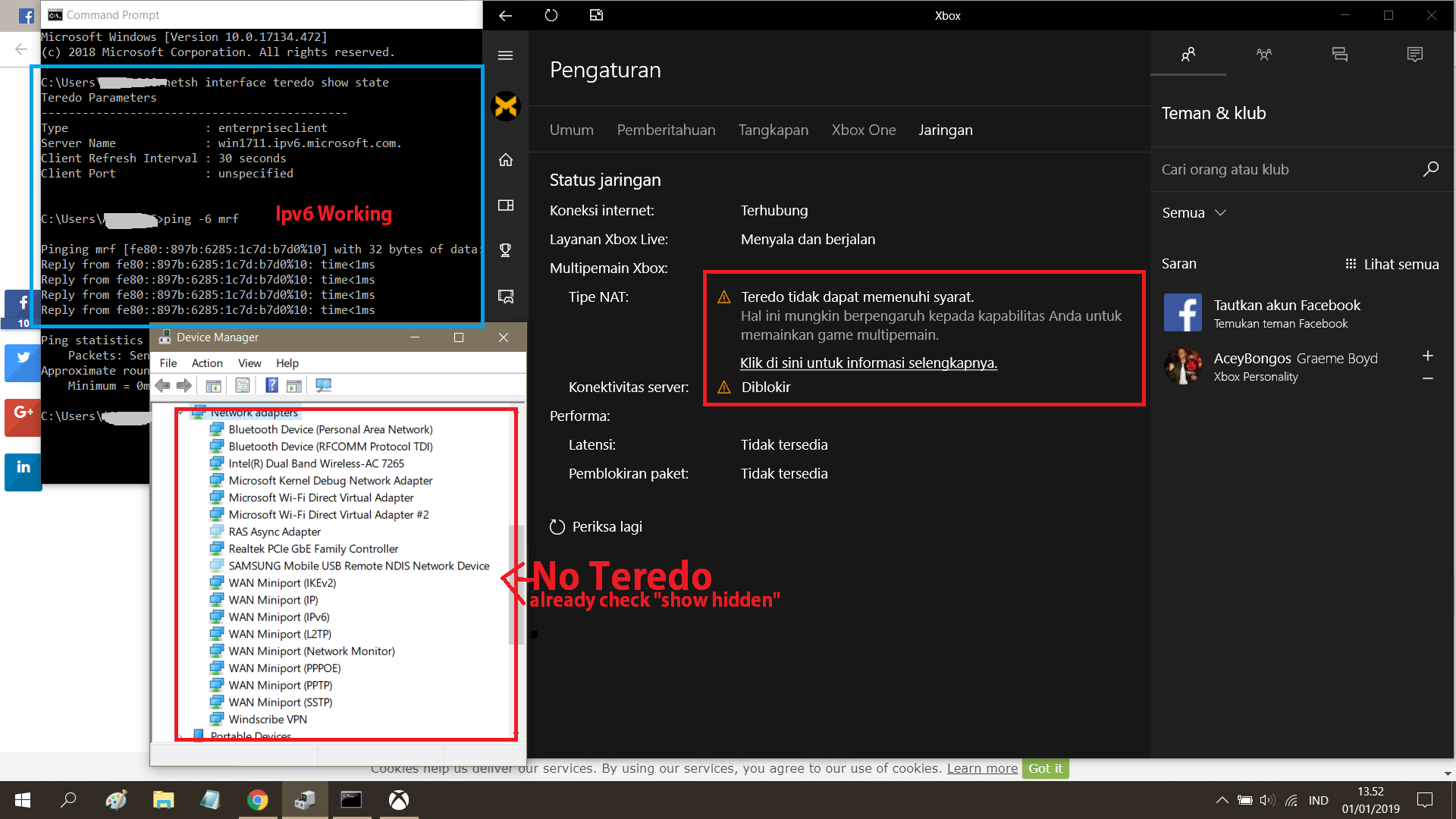This screenshot has height=819, width=1456.
Task: Add AceyBongos friend with plus icon
Action: coord(1428,356)
